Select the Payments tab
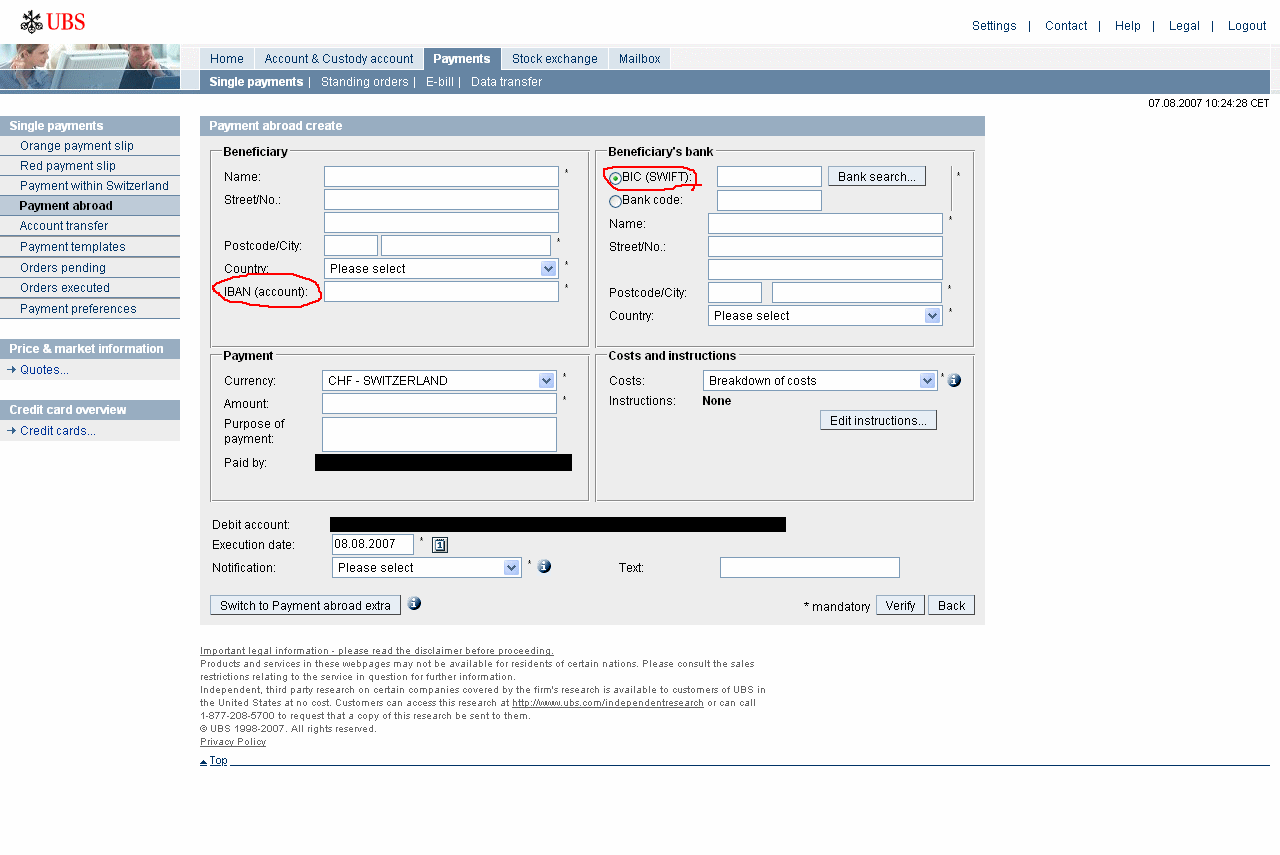This screenshot has width=1280, height=855. (462, 59)
